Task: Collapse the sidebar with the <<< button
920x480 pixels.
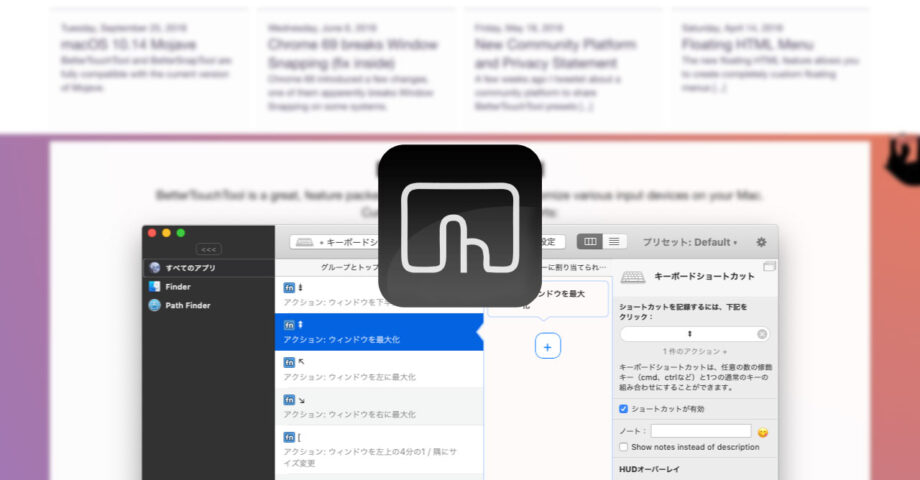Action: (x=209, y=249)
